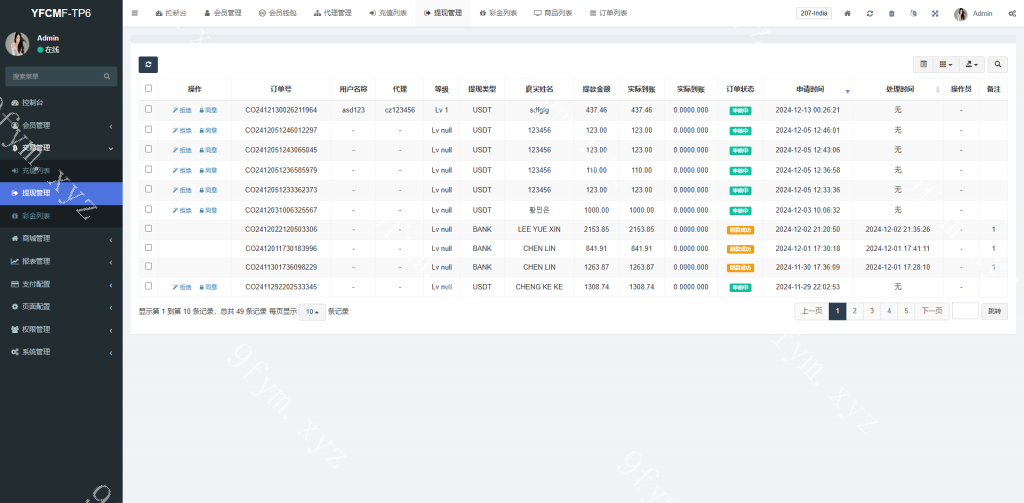This screenshot has width=1024, height=503.
Task: Open the columns grid dropdown in the table toolbar
Action: [946, 64]
